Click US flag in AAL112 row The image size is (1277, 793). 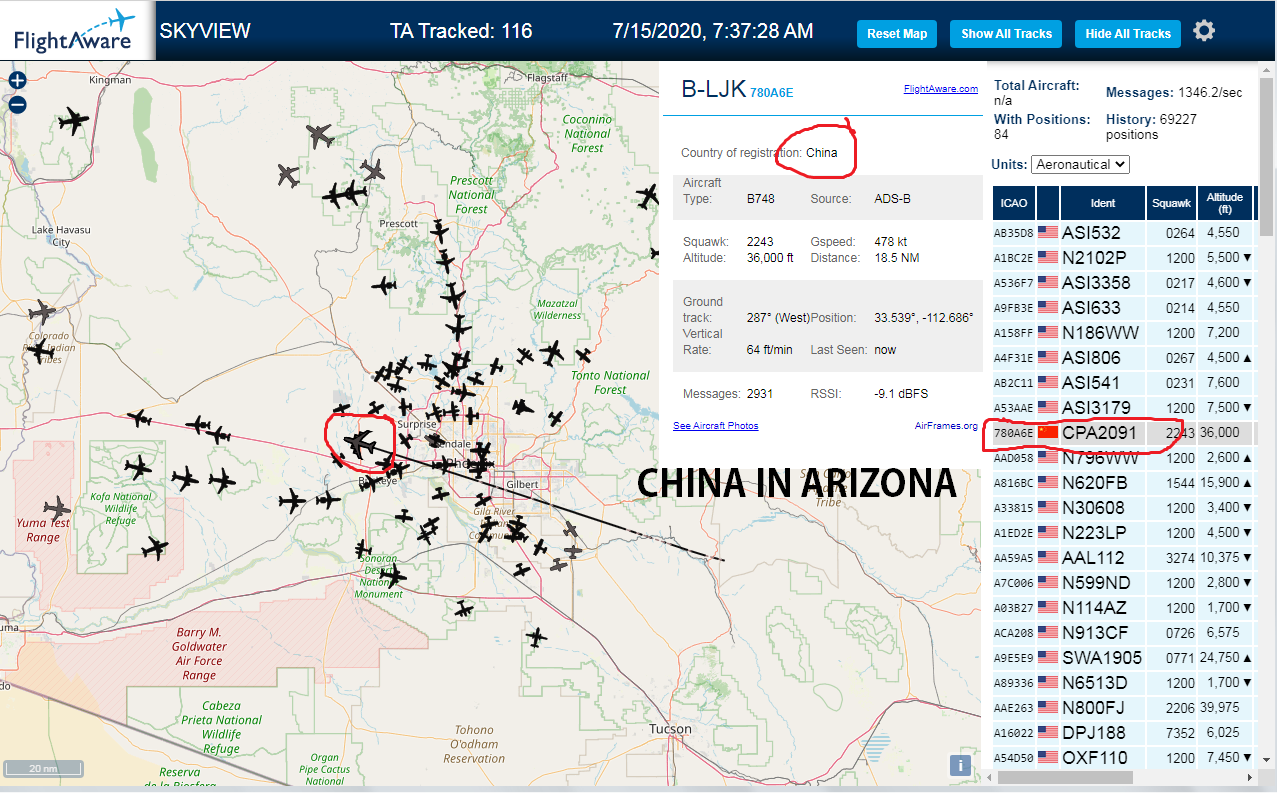(1048, 557)
